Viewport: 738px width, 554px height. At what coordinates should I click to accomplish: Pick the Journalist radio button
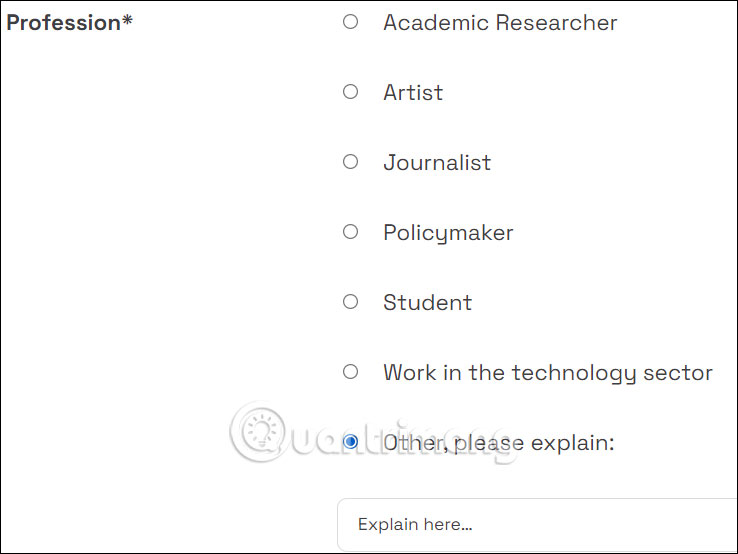350,162
